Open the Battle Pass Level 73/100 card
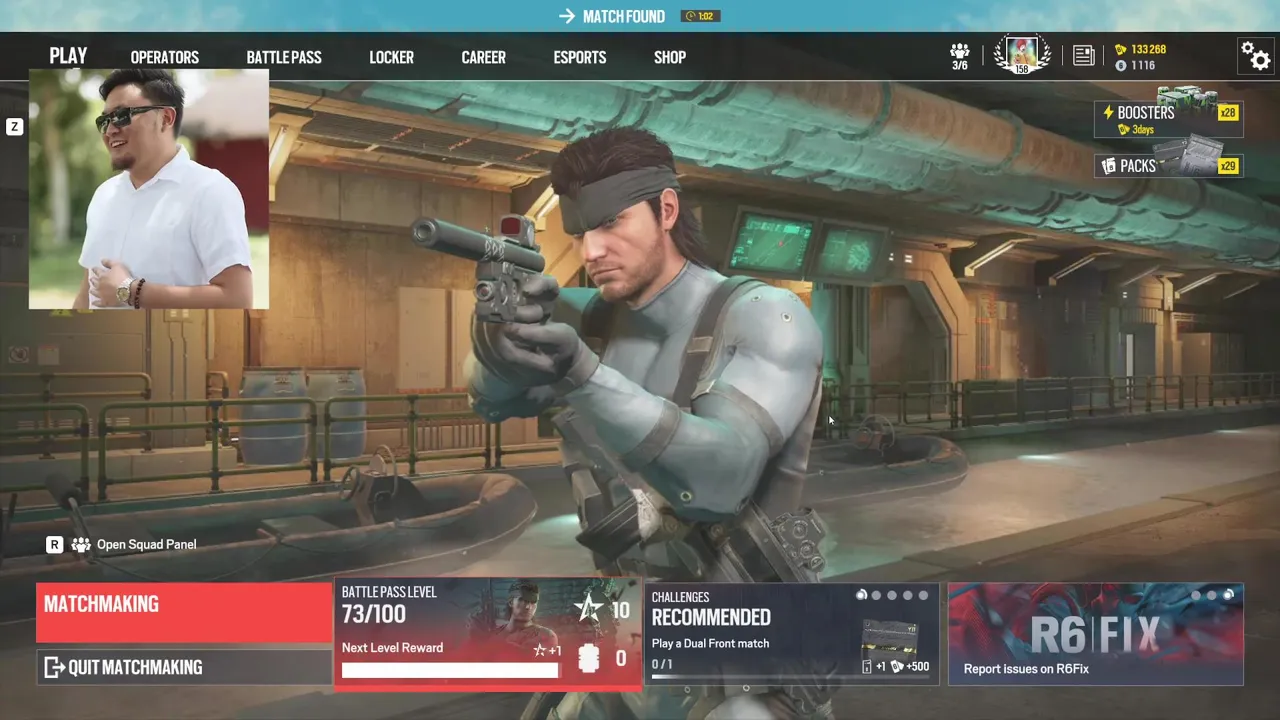1280x720 pixels. 487,633
